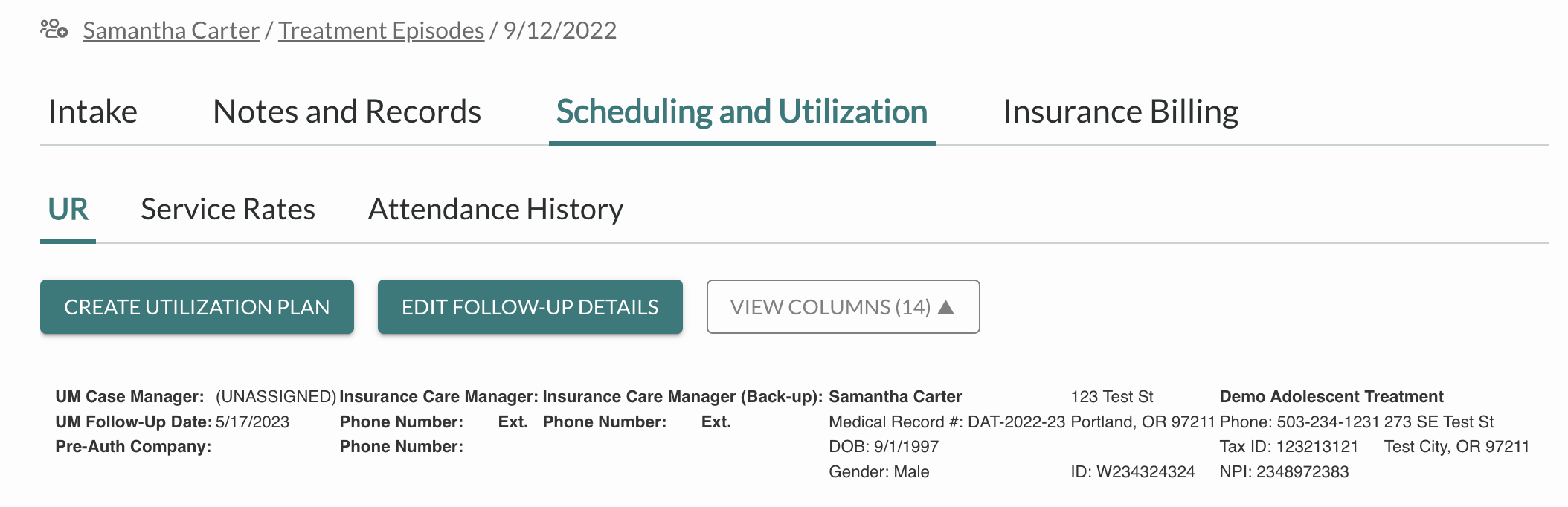Click the 9/12/2022 episode date breadcrumb

(x=560, y=30)
